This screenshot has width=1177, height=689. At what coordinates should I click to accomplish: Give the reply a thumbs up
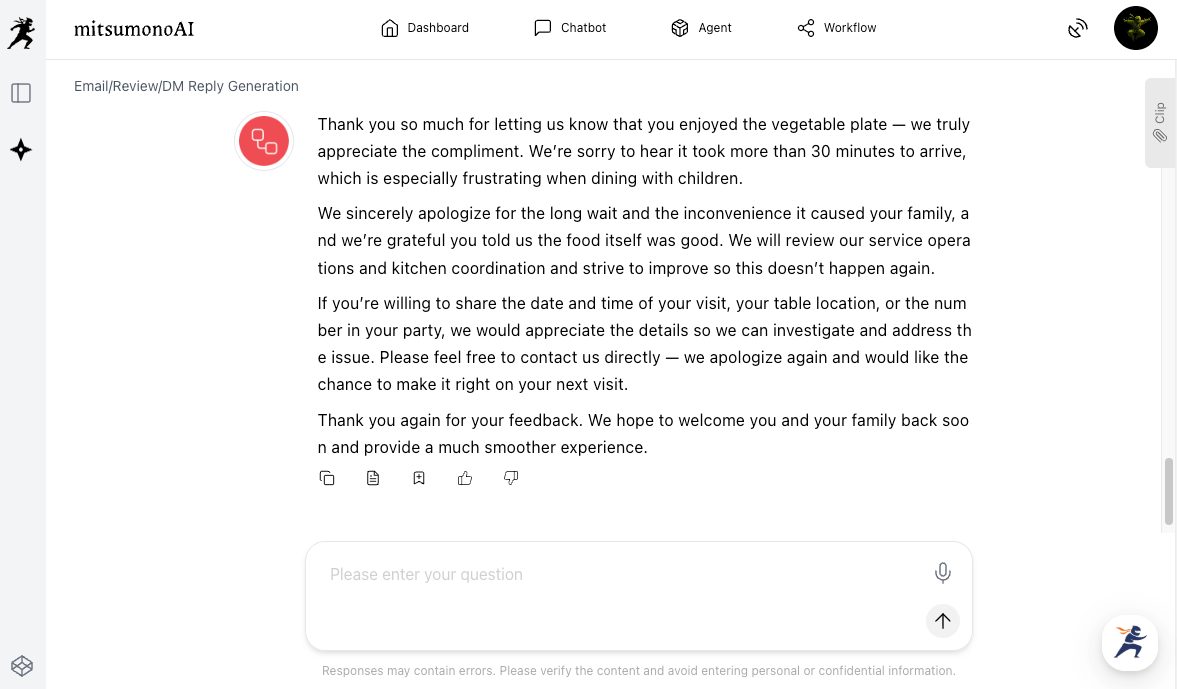pyautogui.click(x=465, y=478)
